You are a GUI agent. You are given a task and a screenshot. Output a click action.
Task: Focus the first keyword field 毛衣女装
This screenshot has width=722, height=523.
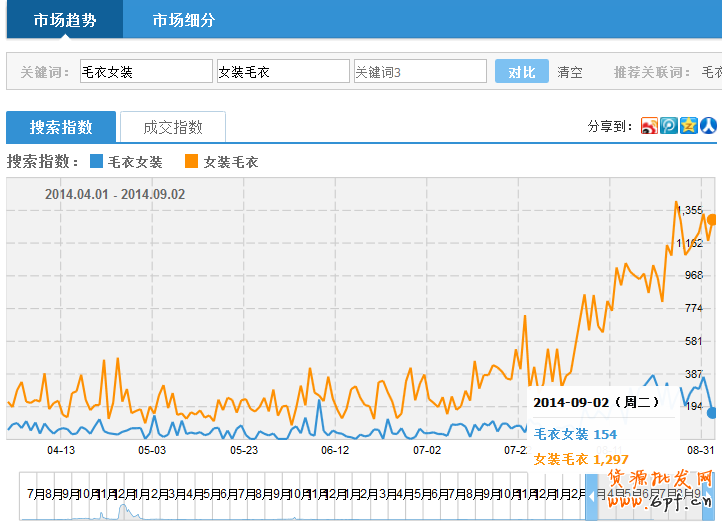[x=145, y=72]
